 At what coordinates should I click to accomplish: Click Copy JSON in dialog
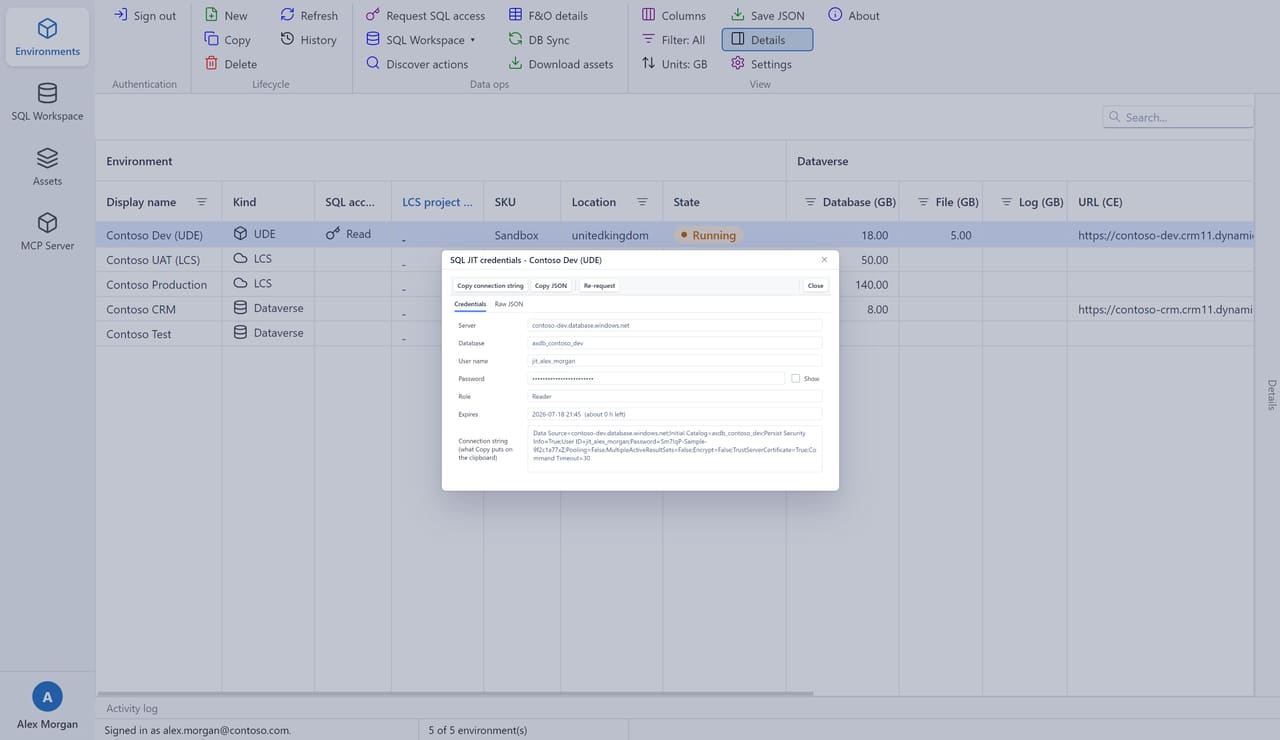pyautogui.click(x=551, y=285)
